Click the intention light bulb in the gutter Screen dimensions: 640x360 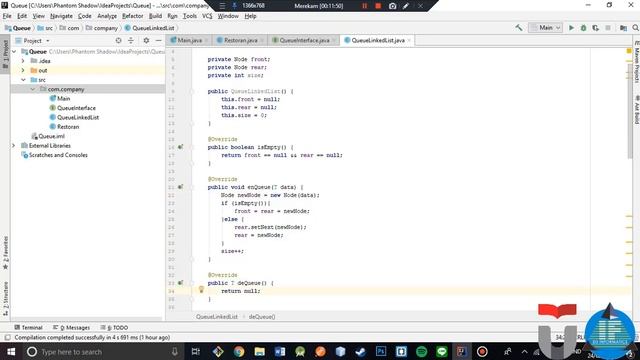[x=201, y=289]
